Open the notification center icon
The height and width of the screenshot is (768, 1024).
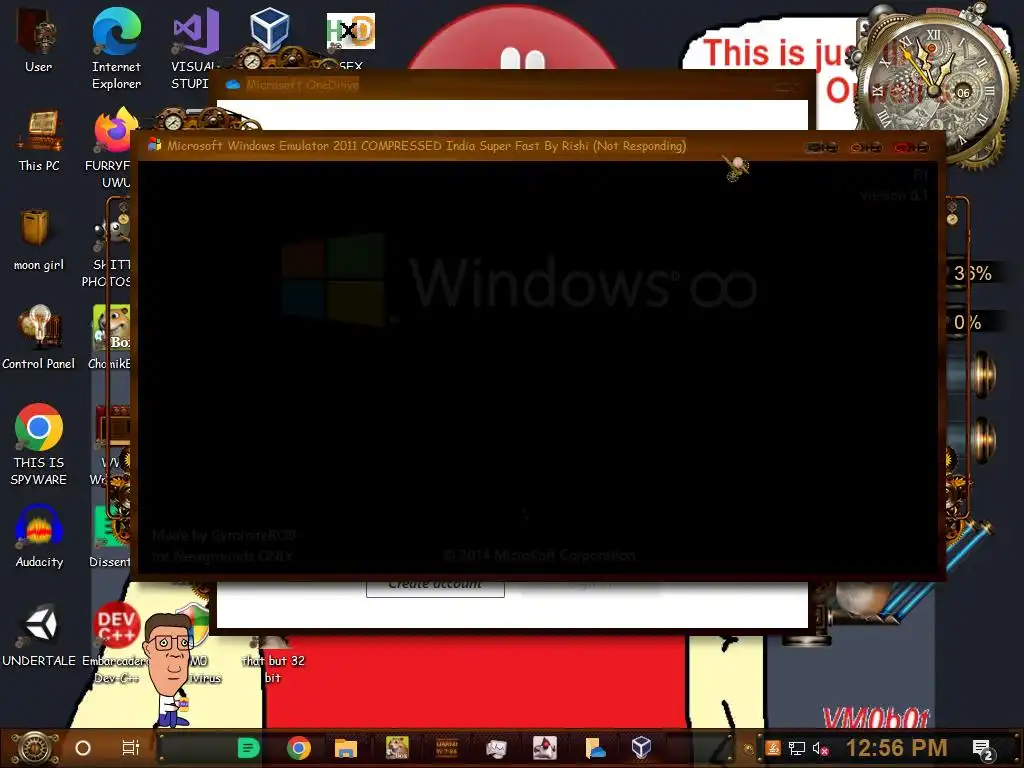pos(983,750)
